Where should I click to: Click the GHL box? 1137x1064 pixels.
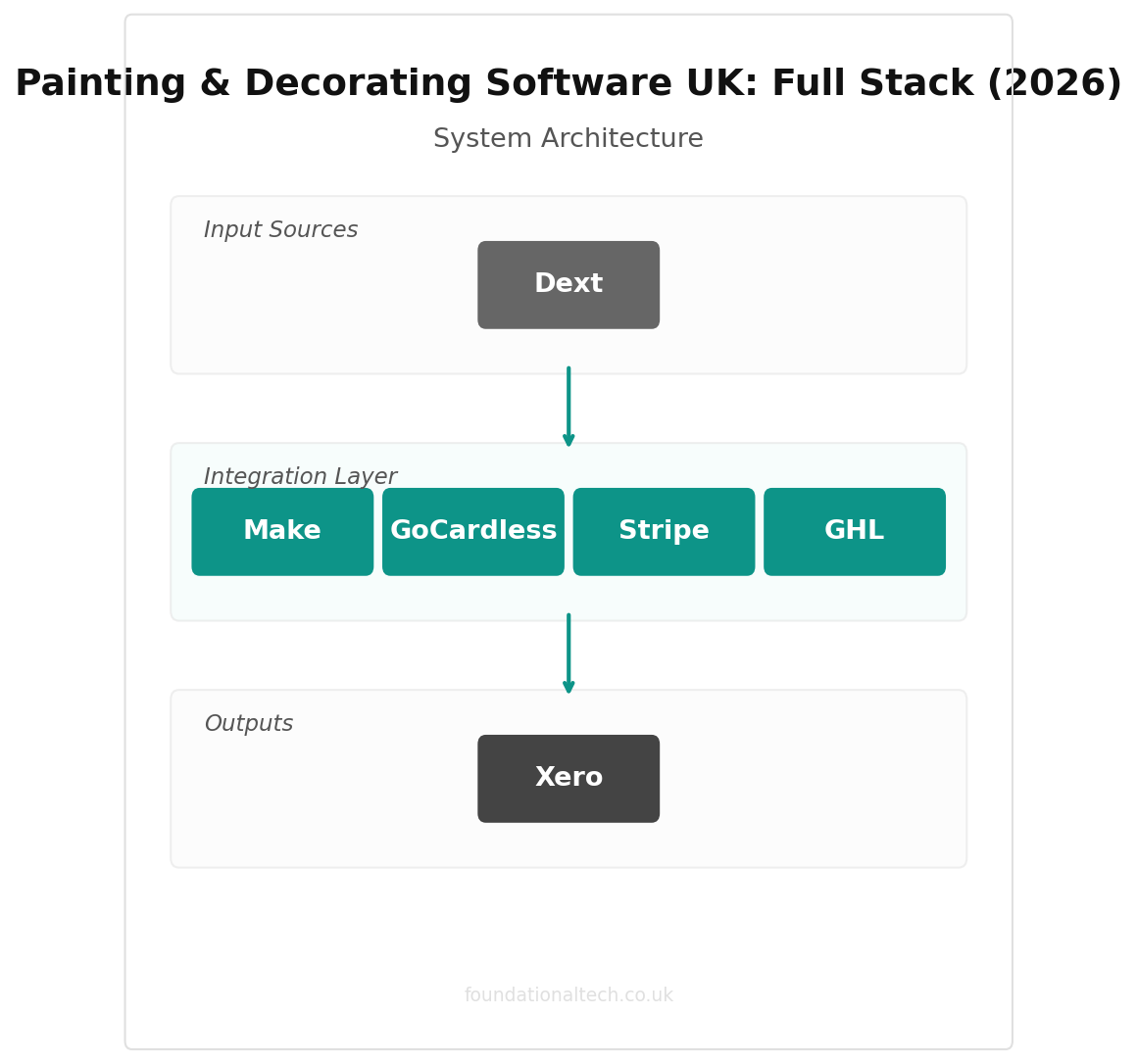[854, 531]
